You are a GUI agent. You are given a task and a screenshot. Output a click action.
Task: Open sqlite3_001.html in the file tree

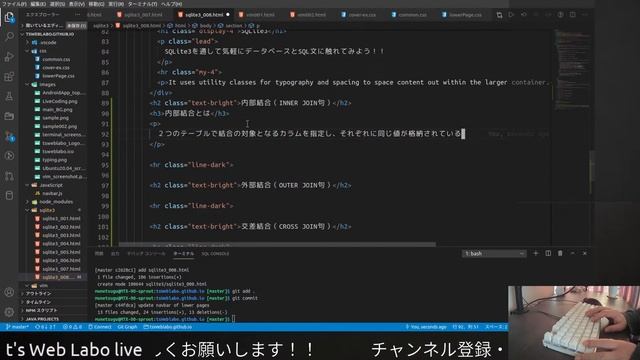click(61, 218)
